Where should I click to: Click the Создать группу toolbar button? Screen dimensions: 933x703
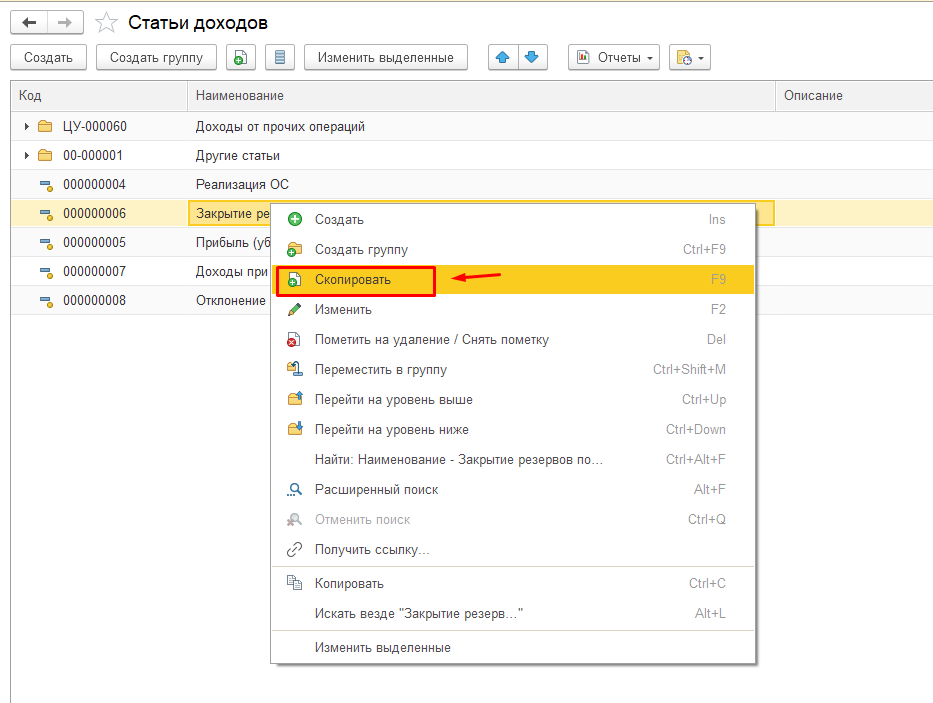pos(156,58)
